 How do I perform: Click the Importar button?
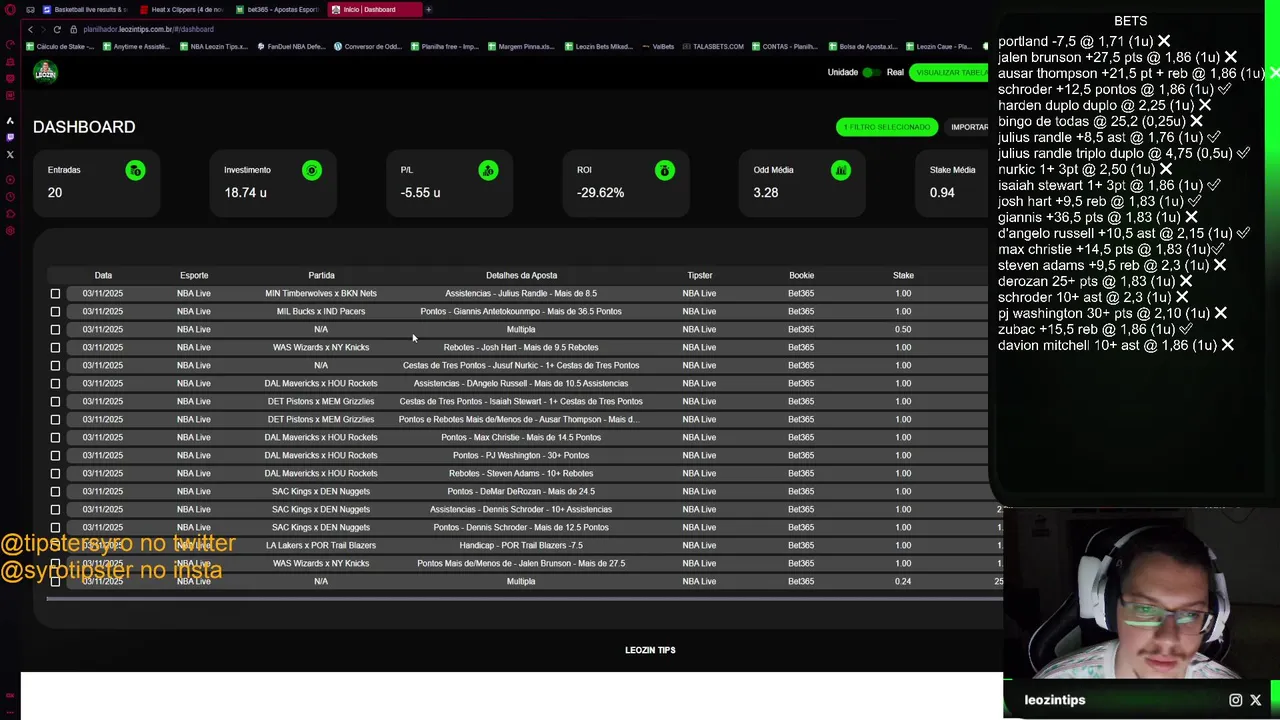pyautogui.click(x=966, y=127)
